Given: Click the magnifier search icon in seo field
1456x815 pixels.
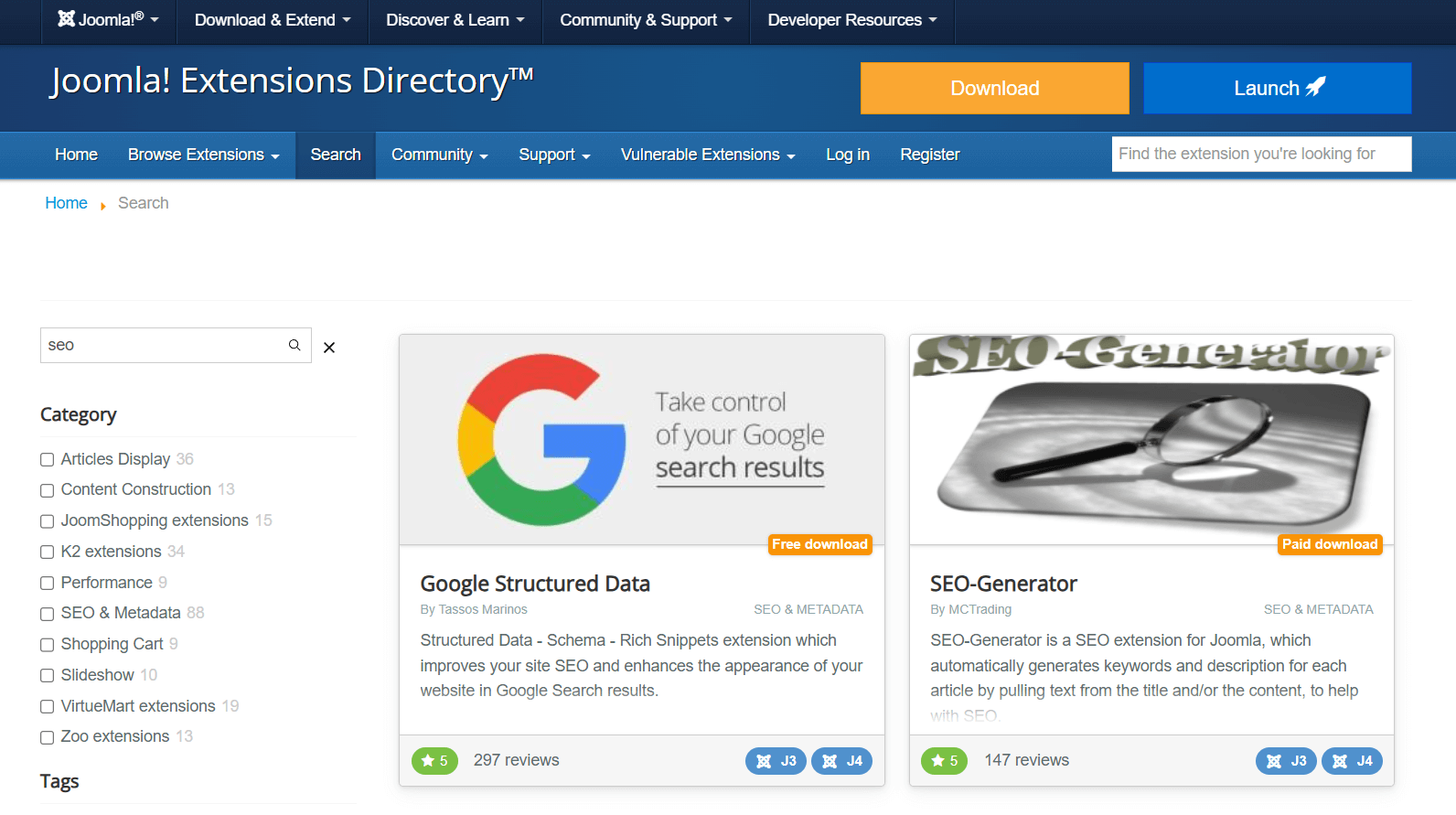Looking at the screenshot, I should [x=294, y=345].
